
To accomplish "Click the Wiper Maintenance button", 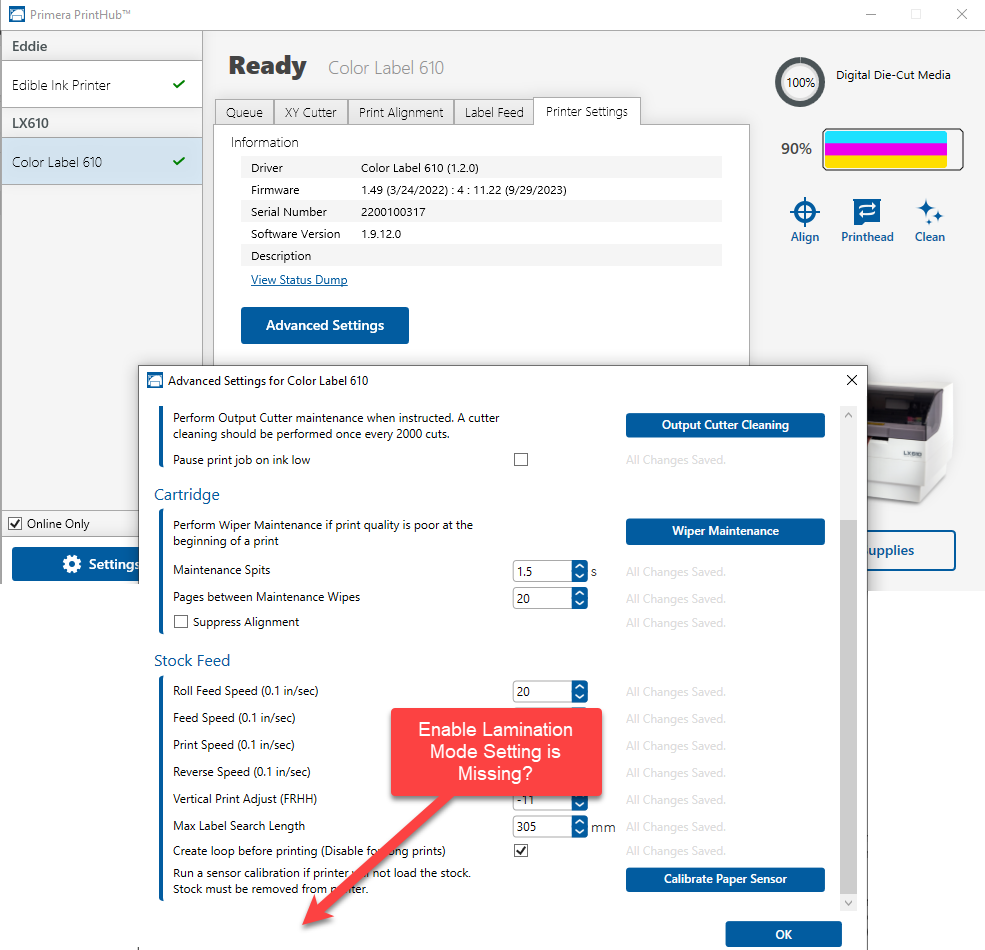I will pyautogui.click(x=725, y=531).
